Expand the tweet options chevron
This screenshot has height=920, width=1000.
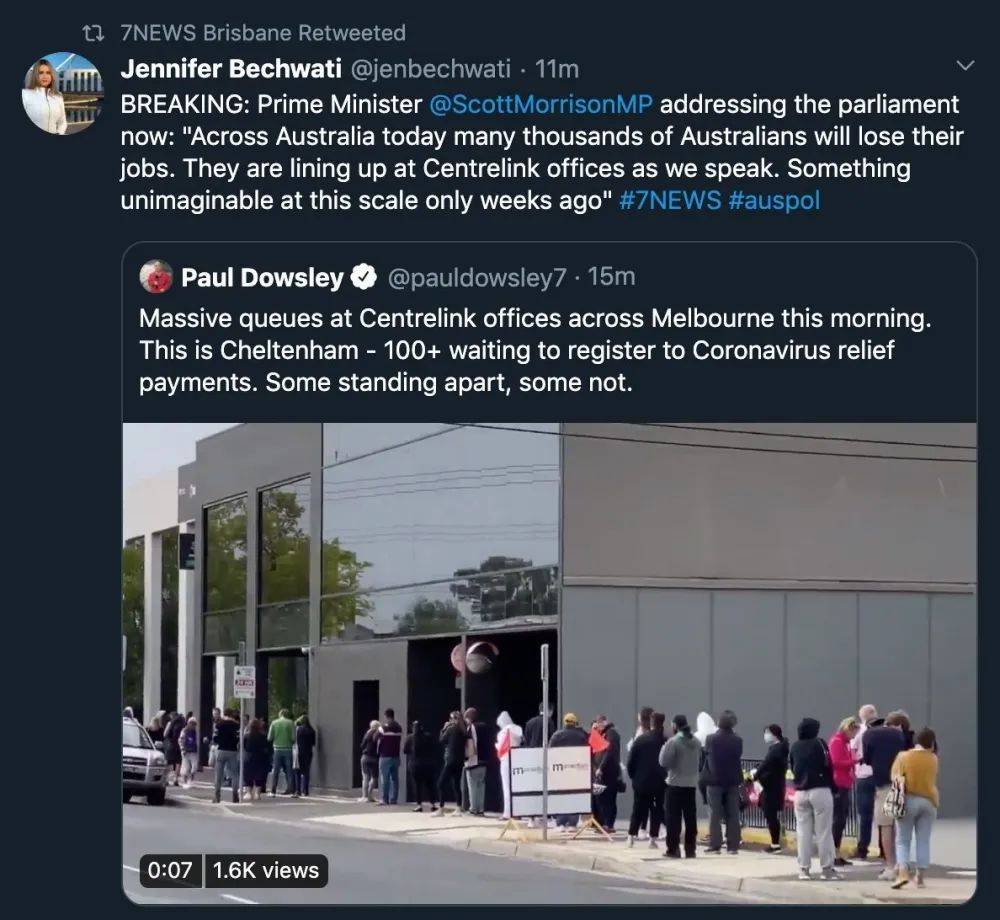click(966, 65)
